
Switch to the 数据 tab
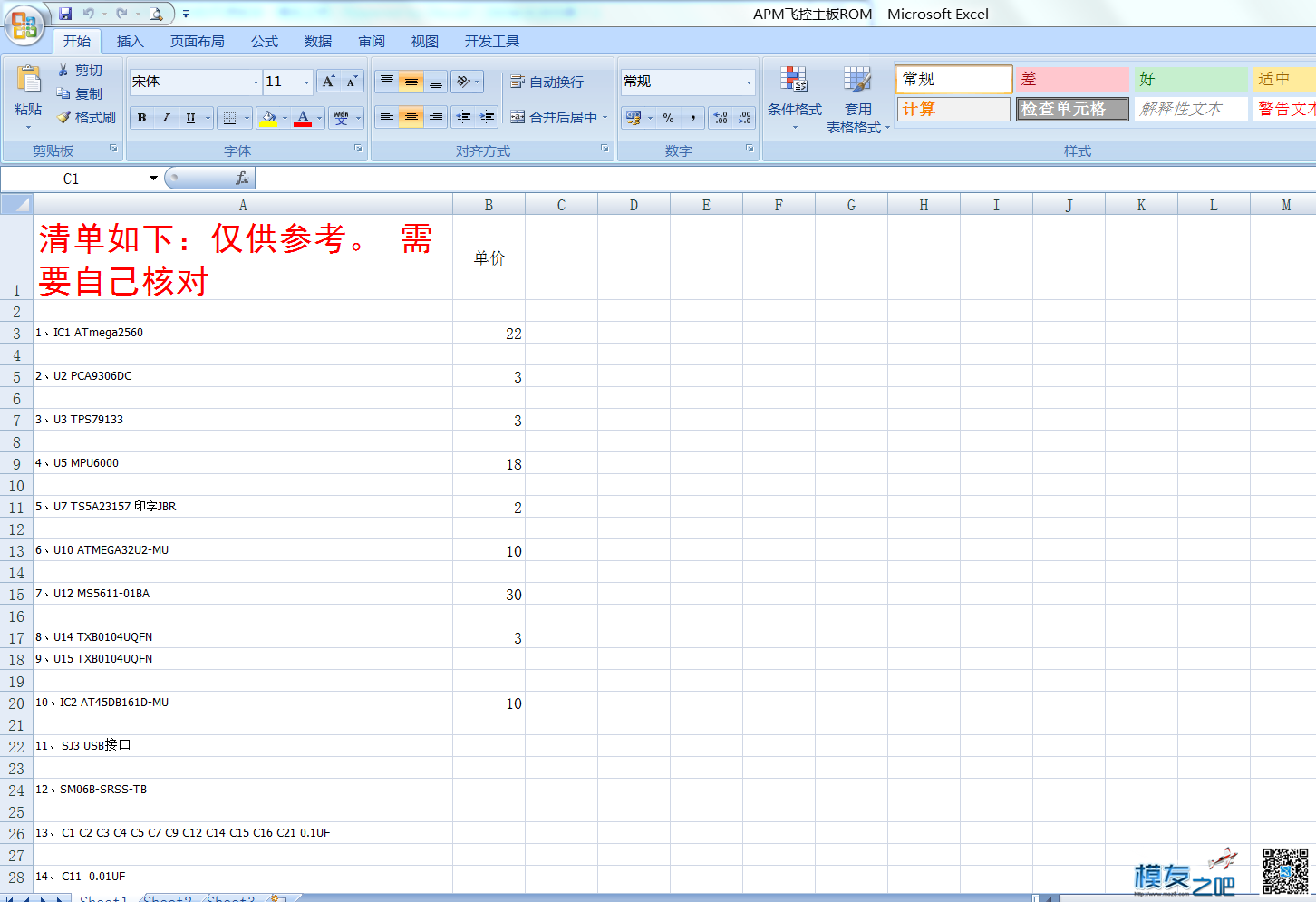(x=318, y=41)
